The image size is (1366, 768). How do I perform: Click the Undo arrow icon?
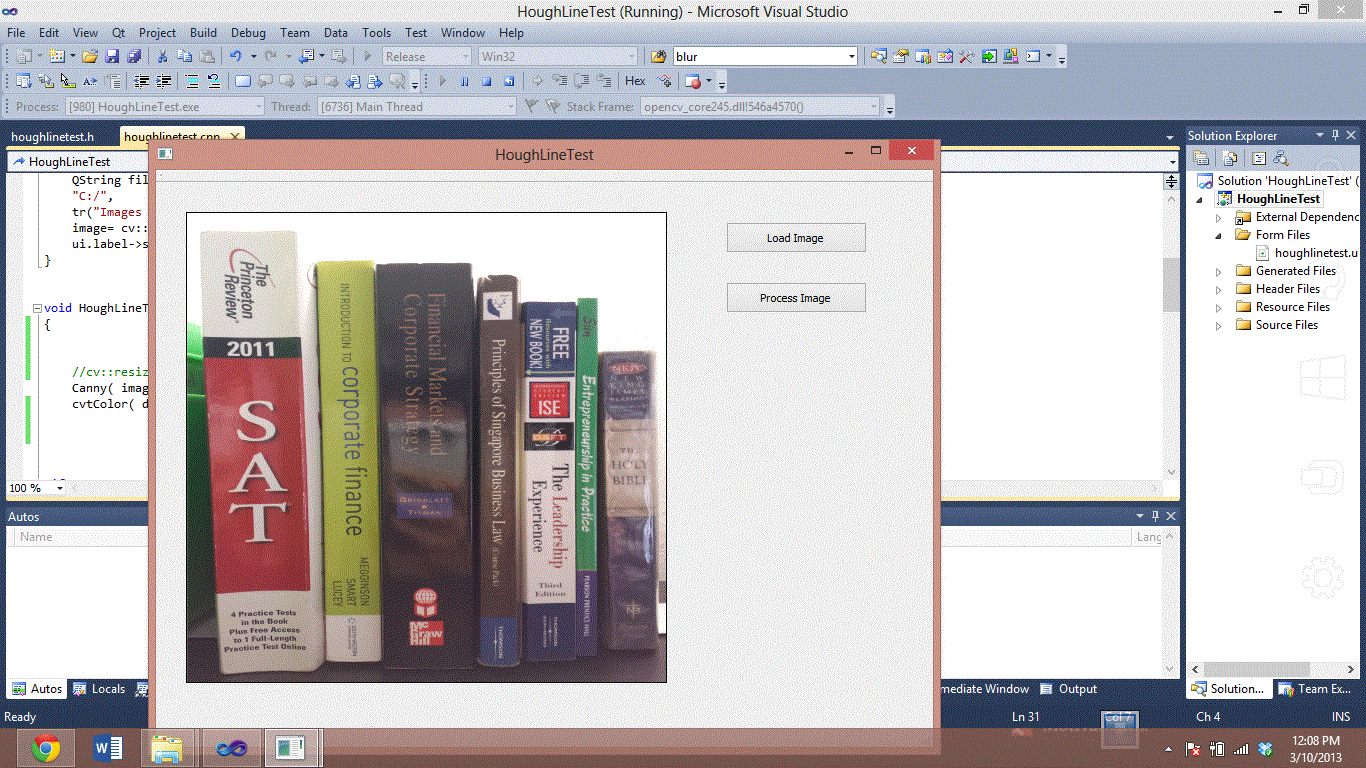coord(236,57)
